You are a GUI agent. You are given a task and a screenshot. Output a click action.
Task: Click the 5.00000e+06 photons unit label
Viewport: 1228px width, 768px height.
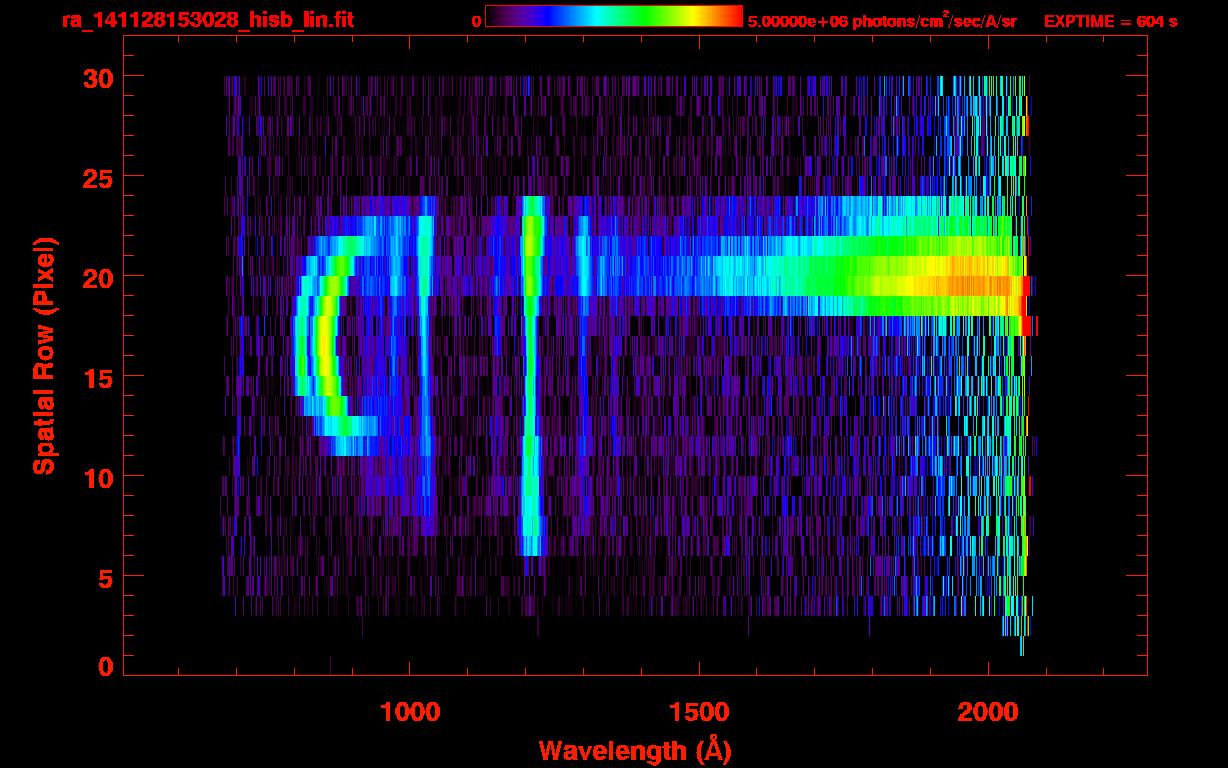click(882, 20)
